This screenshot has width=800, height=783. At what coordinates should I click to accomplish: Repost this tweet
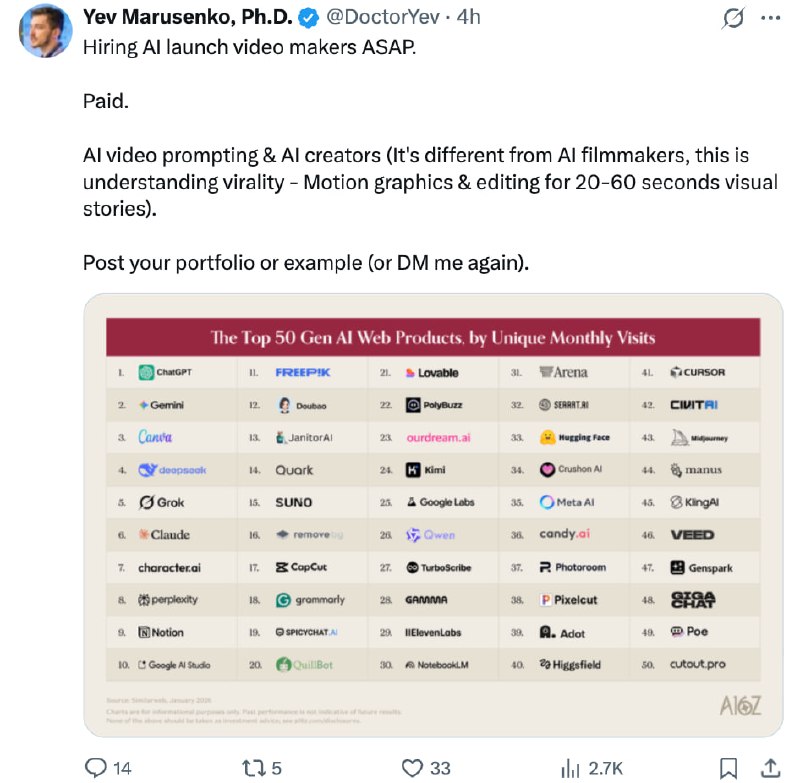[x=254, y=767]
